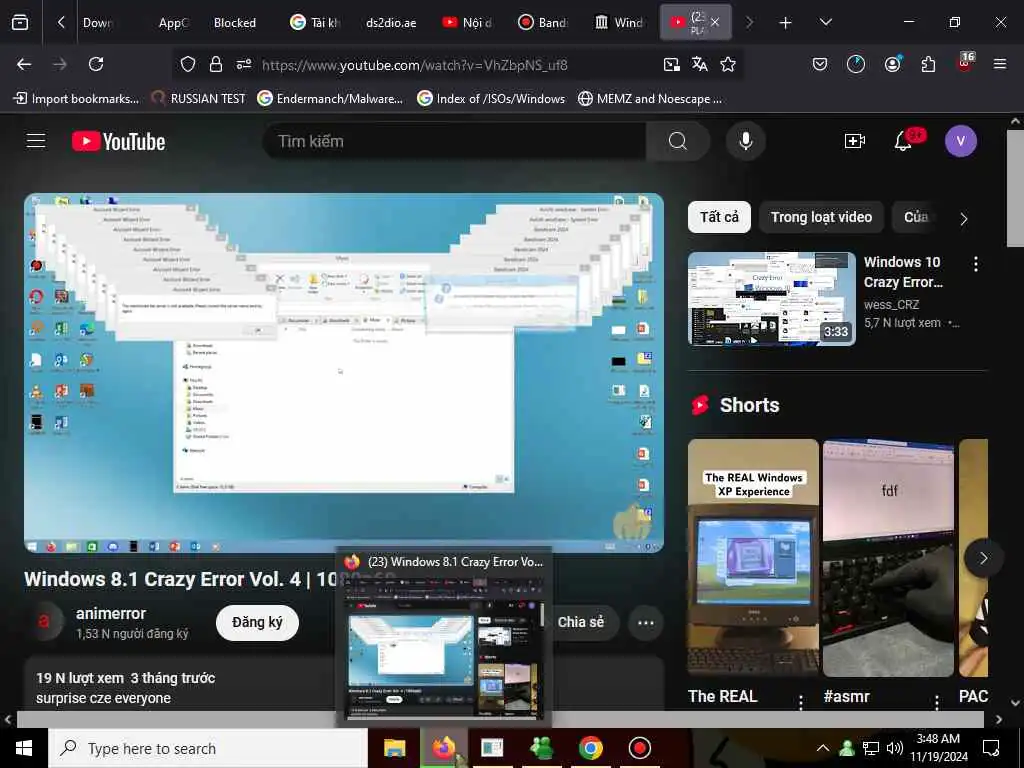Expand the list all tabs dropdown
This screenshot has width=1024, height=768.
825,22
